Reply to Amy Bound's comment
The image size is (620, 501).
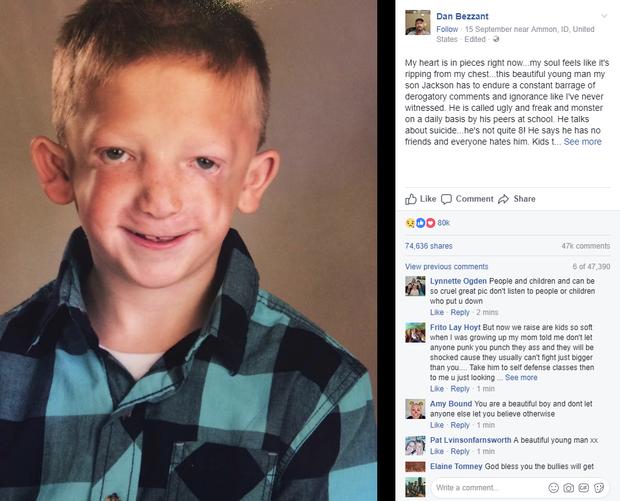460,425
